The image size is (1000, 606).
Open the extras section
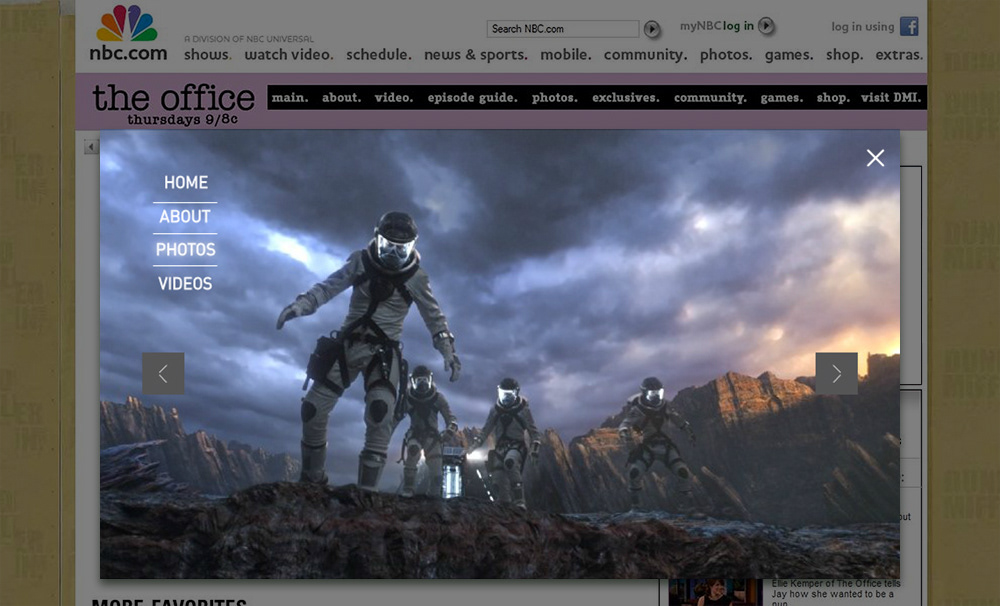[899, 55]
